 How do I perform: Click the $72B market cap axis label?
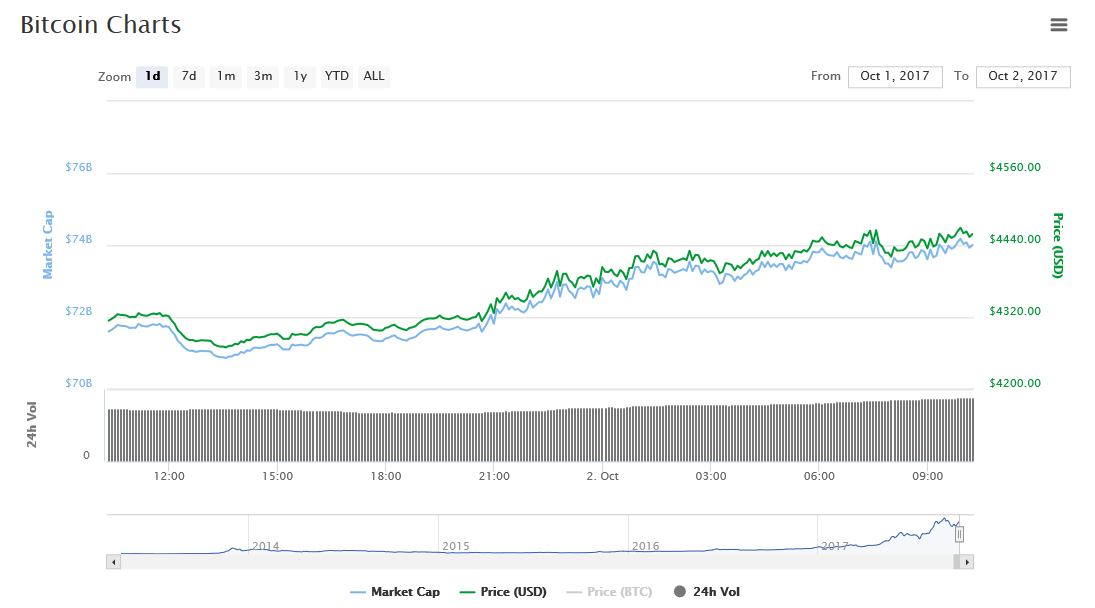tap(79, 311)
